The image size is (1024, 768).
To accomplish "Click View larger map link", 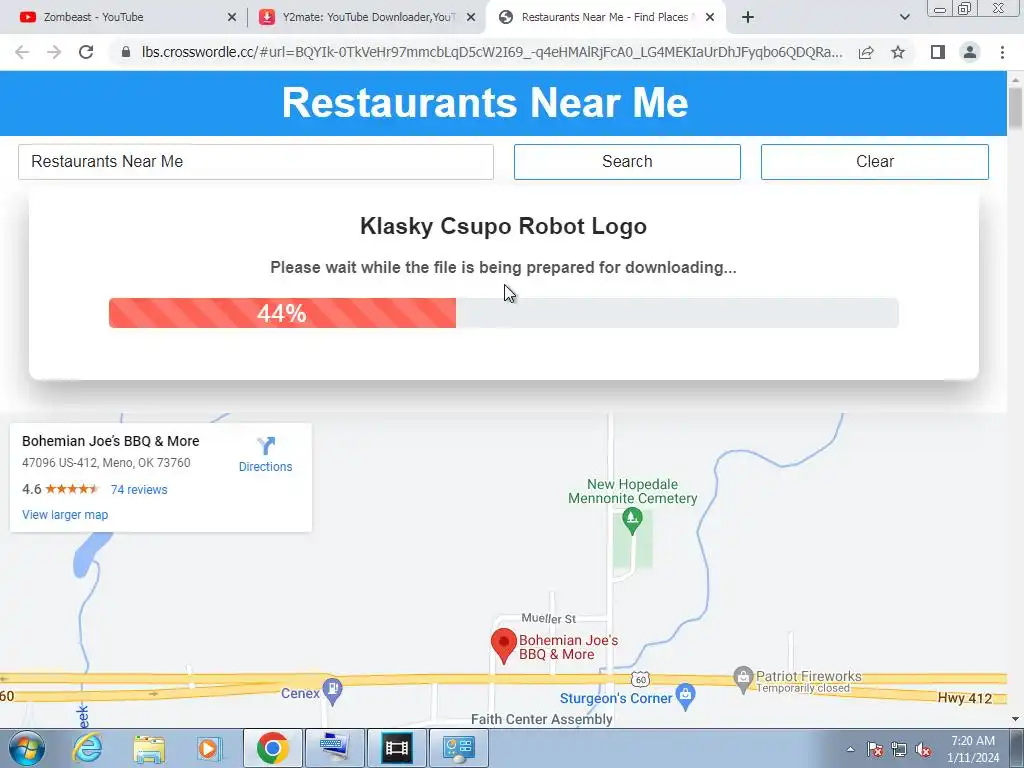I will tap(65, 515).
